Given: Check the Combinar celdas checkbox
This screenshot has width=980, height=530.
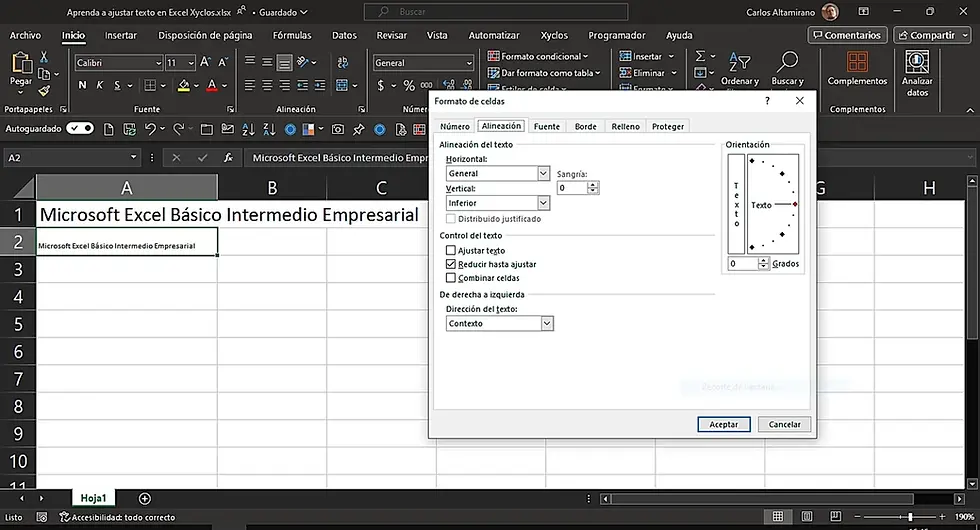Looking at the screenshot, I should (x=451, y=278).
